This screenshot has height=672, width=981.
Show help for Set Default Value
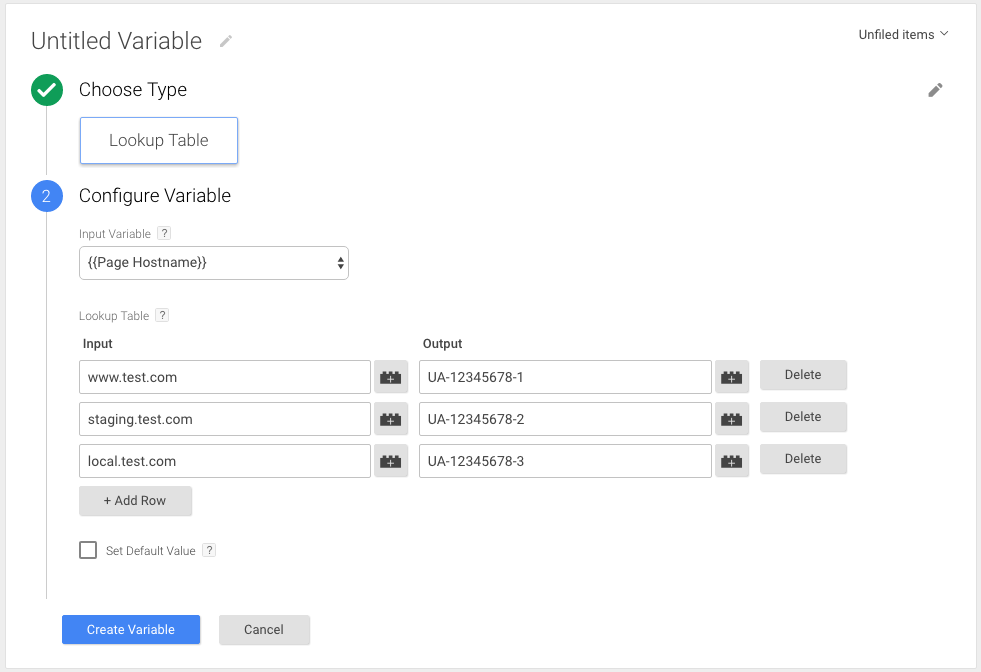[209, 551]
